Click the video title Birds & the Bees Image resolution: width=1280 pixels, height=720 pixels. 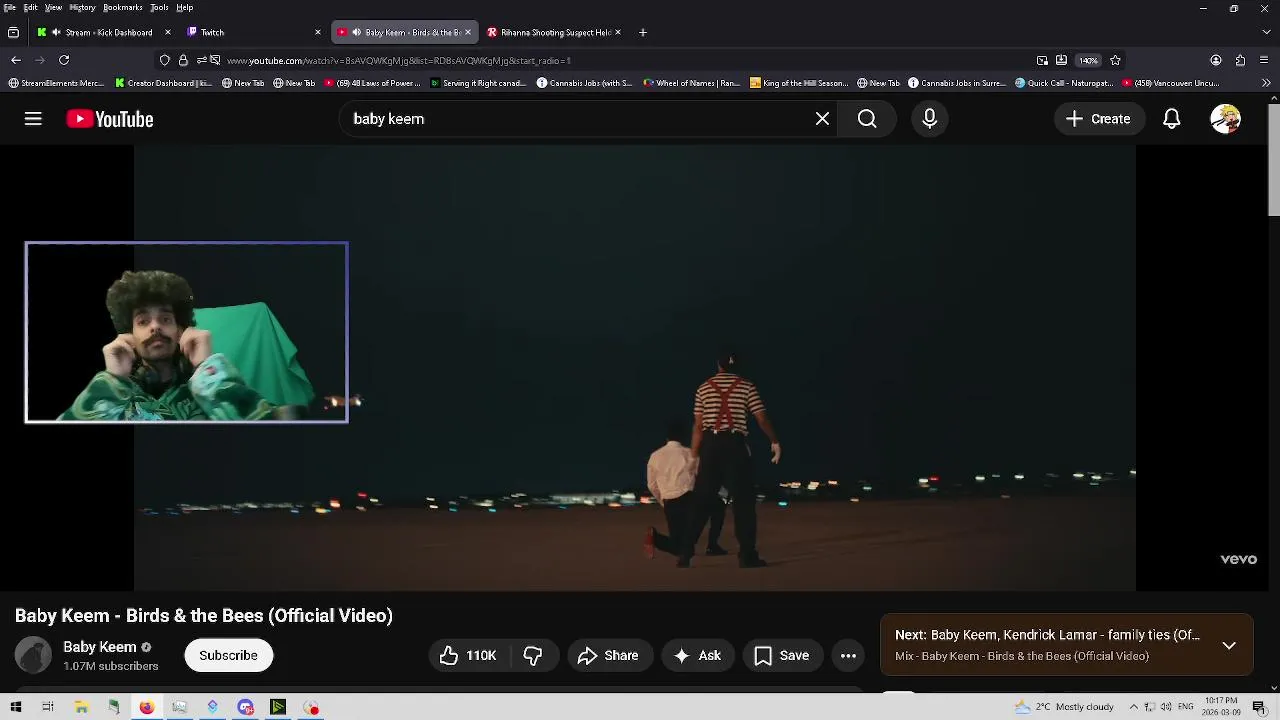(x=204, y=616)
